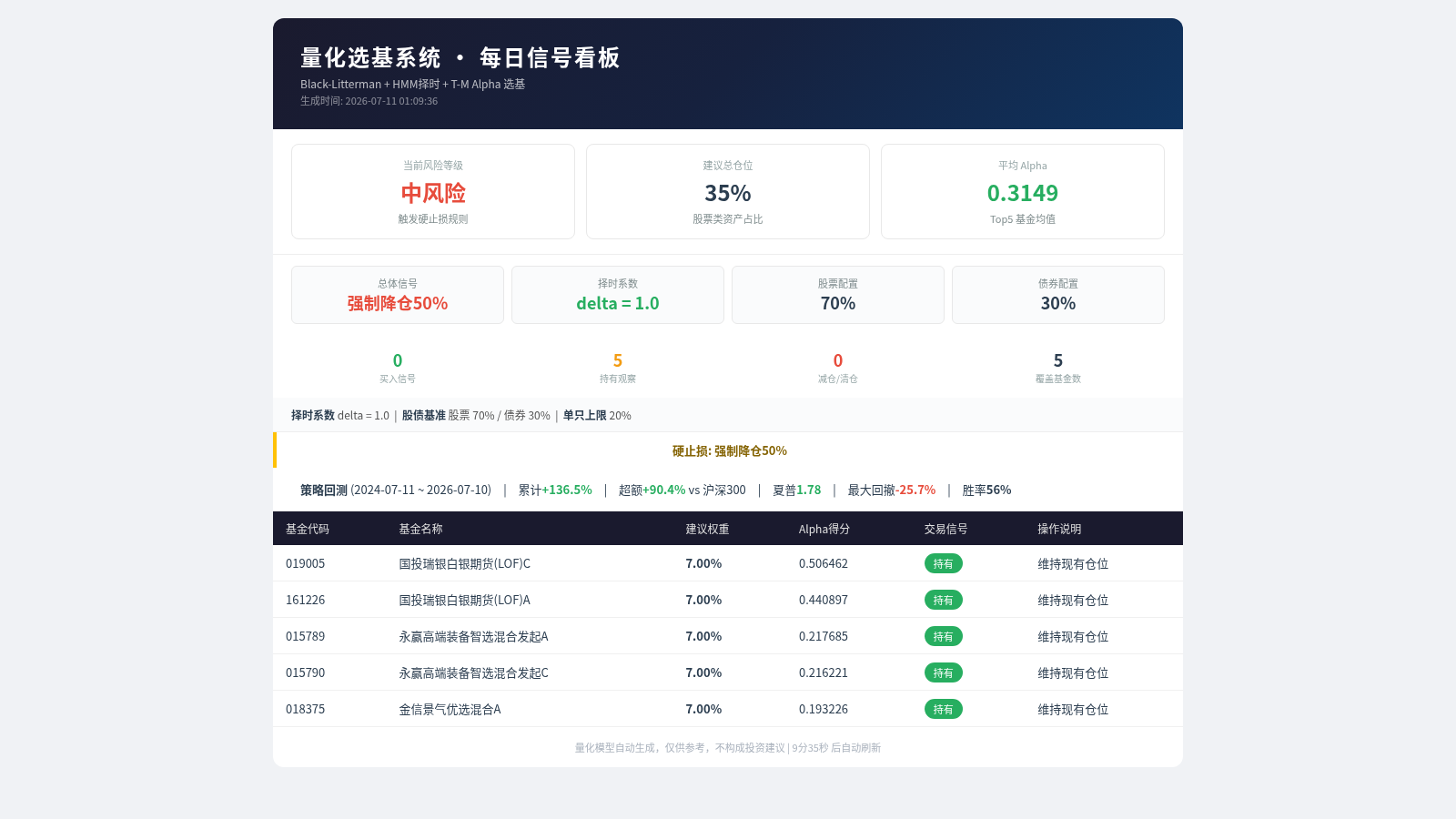Select fund row 国投瑞银白银期货(LOF)C
Screen dimensions: 1456x819
coord(728,563)
